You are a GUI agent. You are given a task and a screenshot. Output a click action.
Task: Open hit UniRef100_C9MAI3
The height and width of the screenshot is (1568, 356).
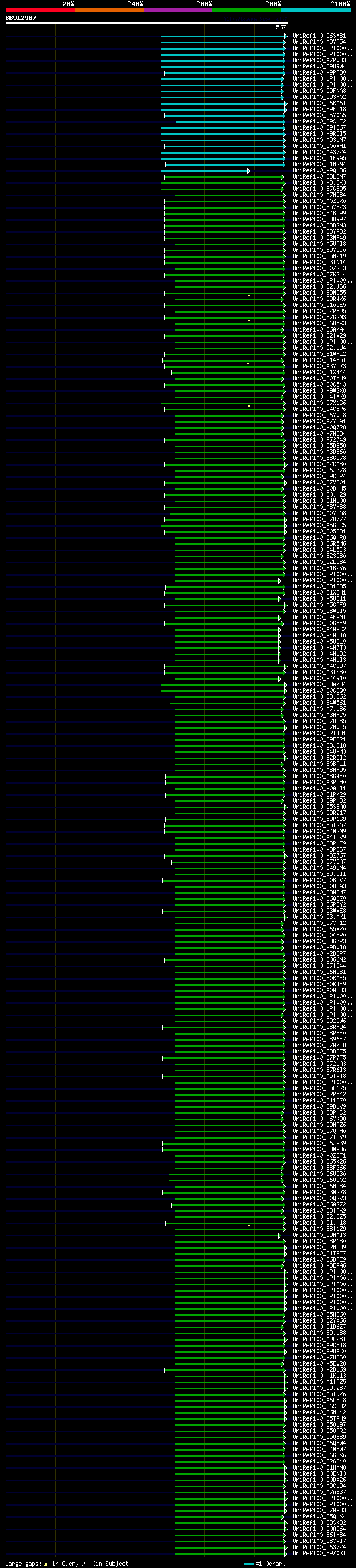tap(319, 1235)
